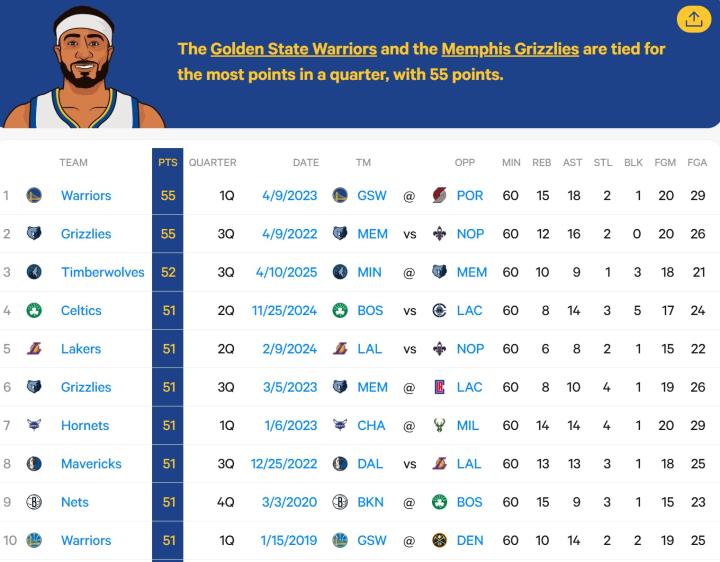Sort by the DATE column header
Screen dimensions: 720x562
305,162
